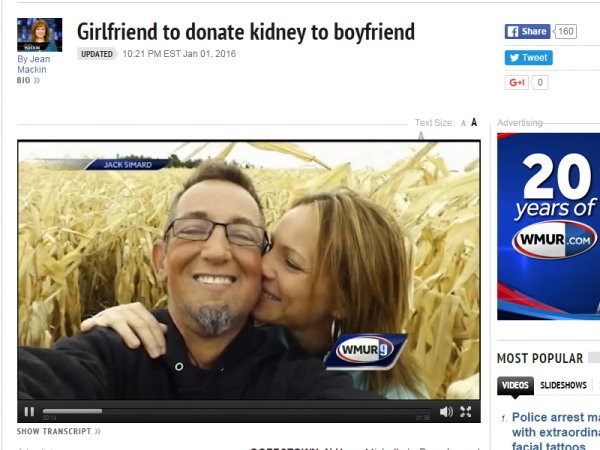Expand the Show Transcript section

[x=59, y=431]
